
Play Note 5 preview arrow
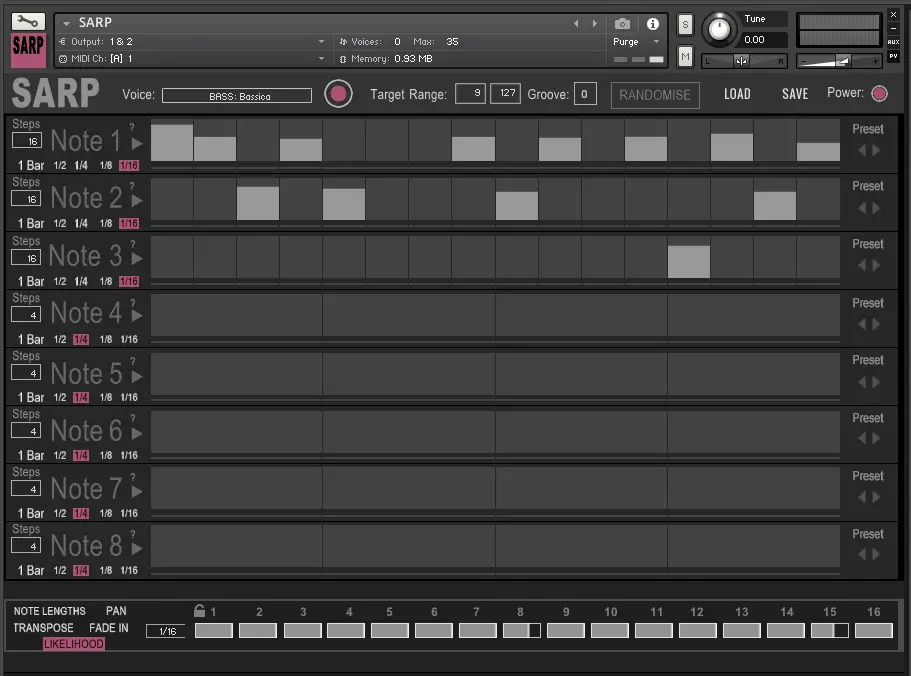(x=137, y=376)
